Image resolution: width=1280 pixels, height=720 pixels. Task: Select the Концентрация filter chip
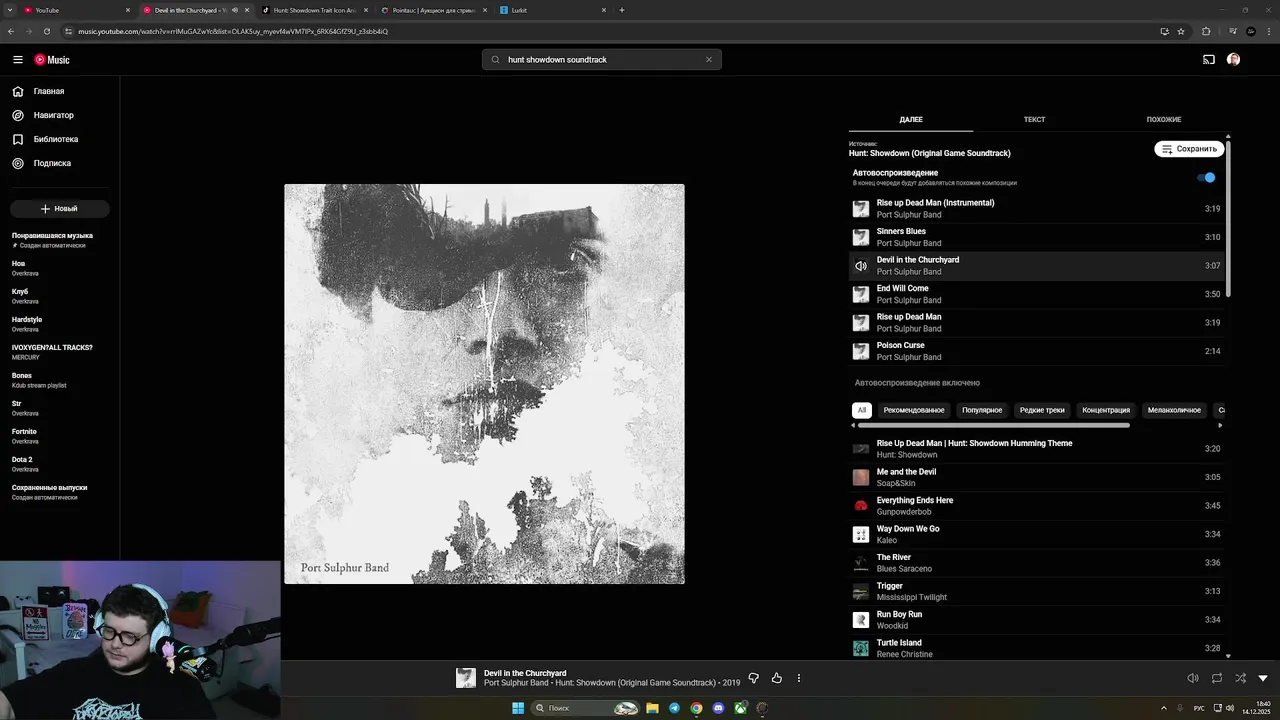(1106, 410)
